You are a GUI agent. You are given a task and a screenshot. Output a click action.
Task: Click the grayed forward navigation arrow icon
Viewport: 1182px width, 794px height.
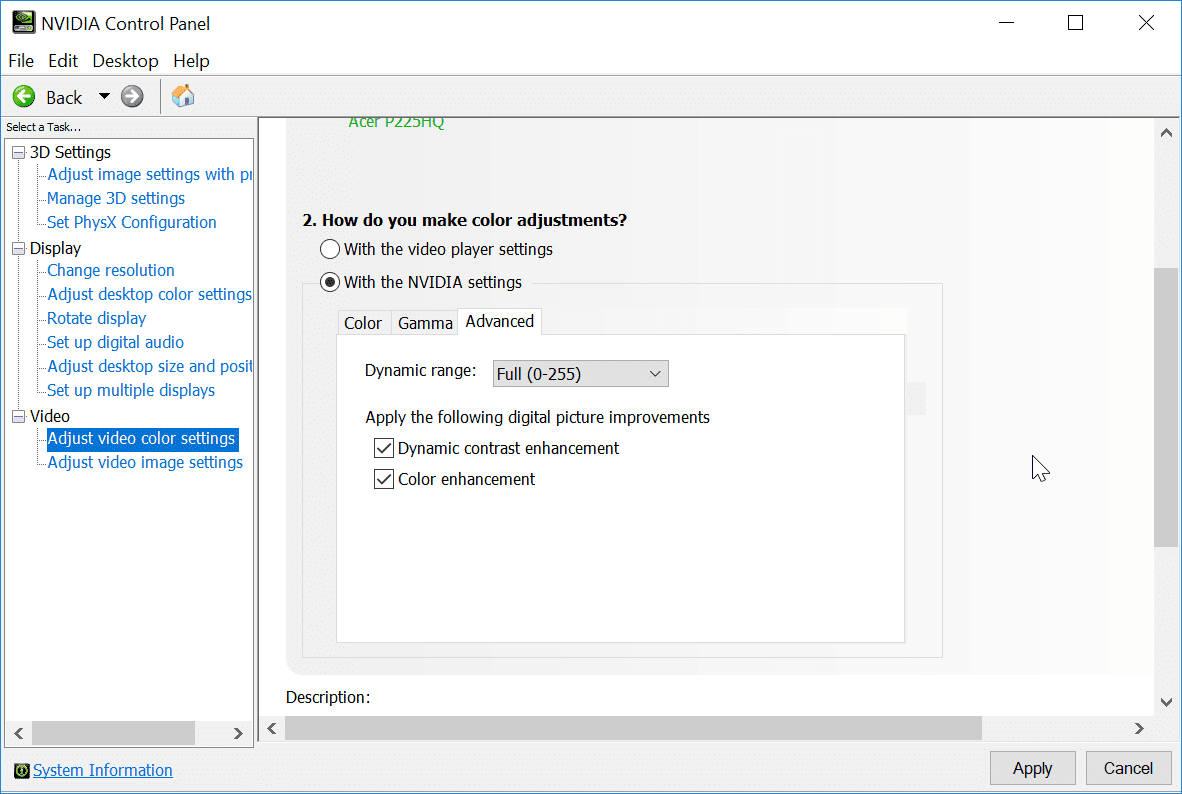pyautogui.click(x=131, y=96)
